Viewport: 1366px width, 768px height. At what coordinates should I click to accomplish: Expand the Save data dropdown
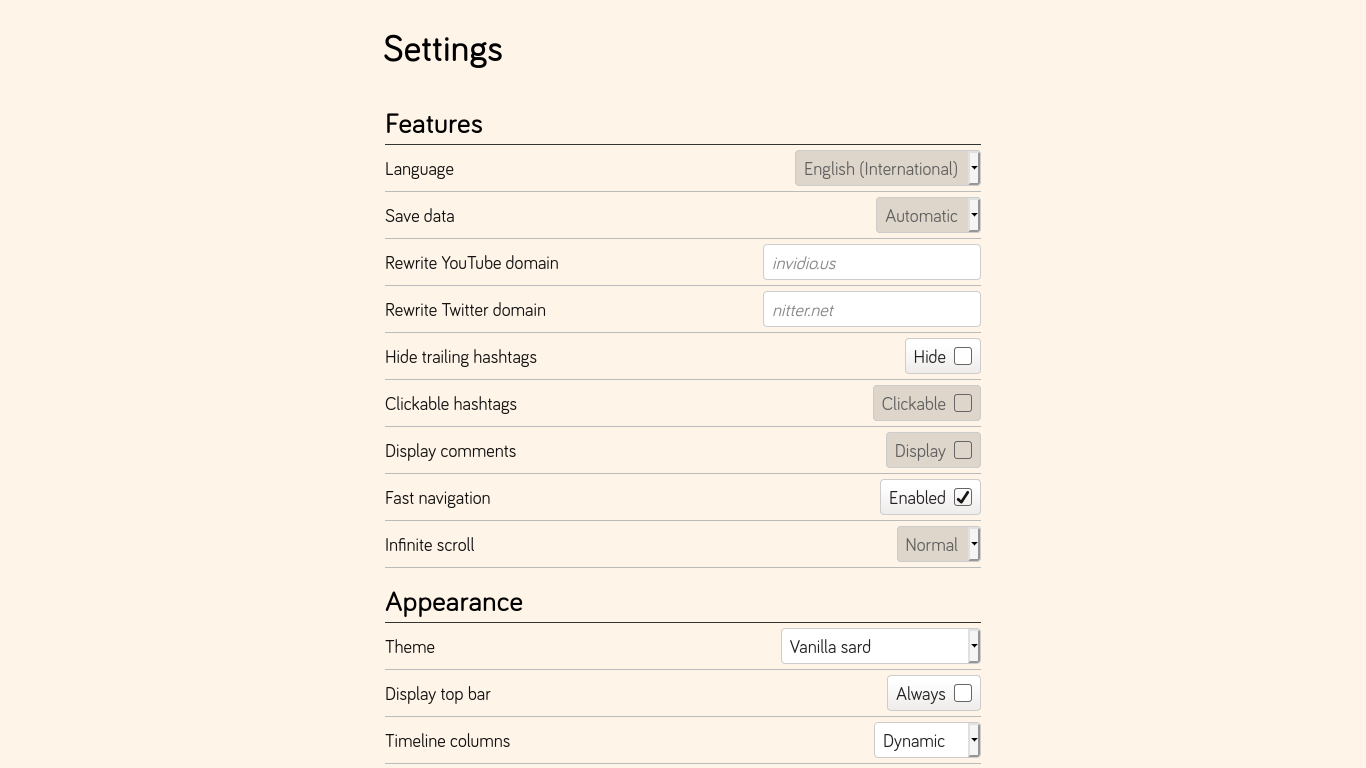[927, 216]
